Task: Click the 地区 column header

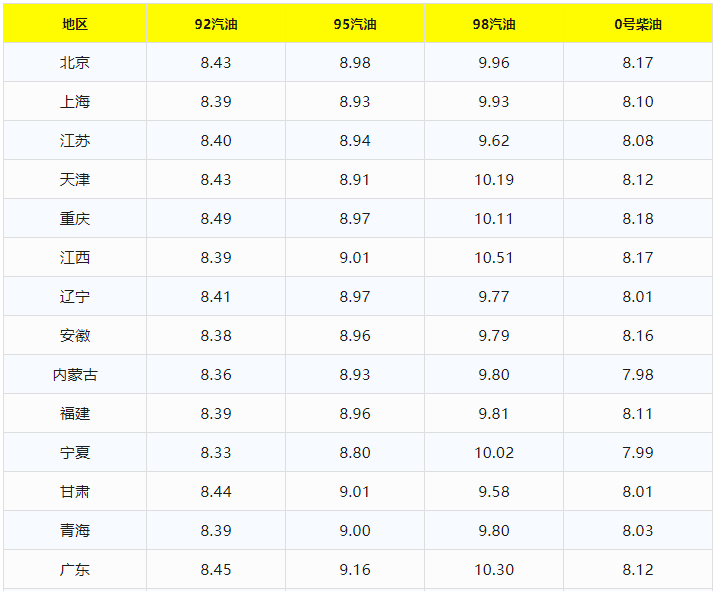Action: tap(75, 24)
